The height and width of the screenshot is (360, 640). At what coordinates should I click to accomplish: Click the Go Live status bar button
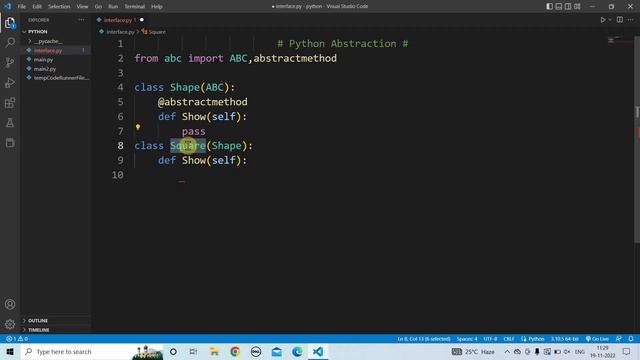(597, 339)
